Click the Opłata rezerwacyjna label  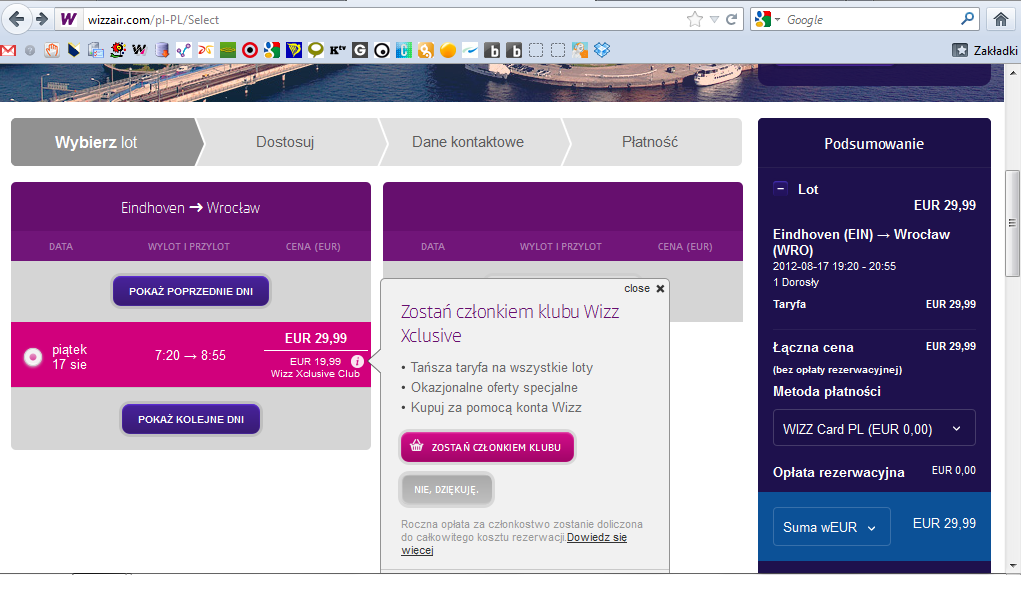(x=839, y=472)
